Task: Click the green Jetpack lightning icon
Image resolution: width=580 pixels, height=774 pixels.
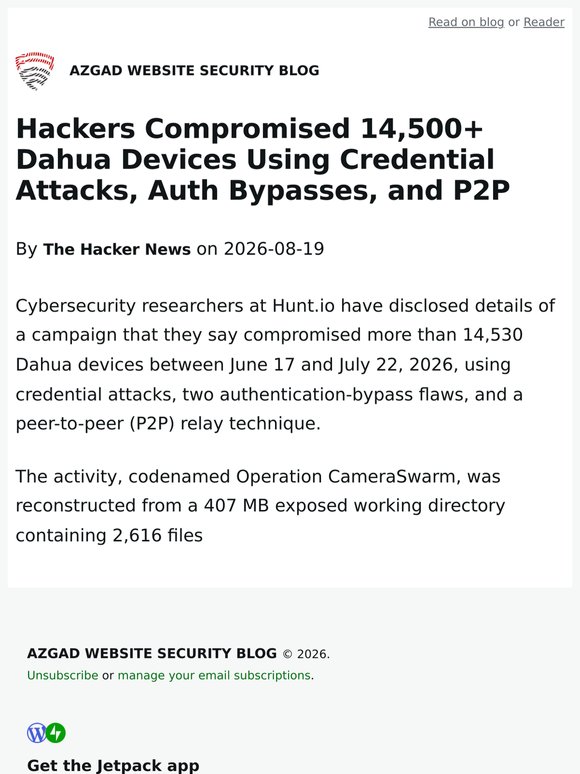Action: click(56, 733)
